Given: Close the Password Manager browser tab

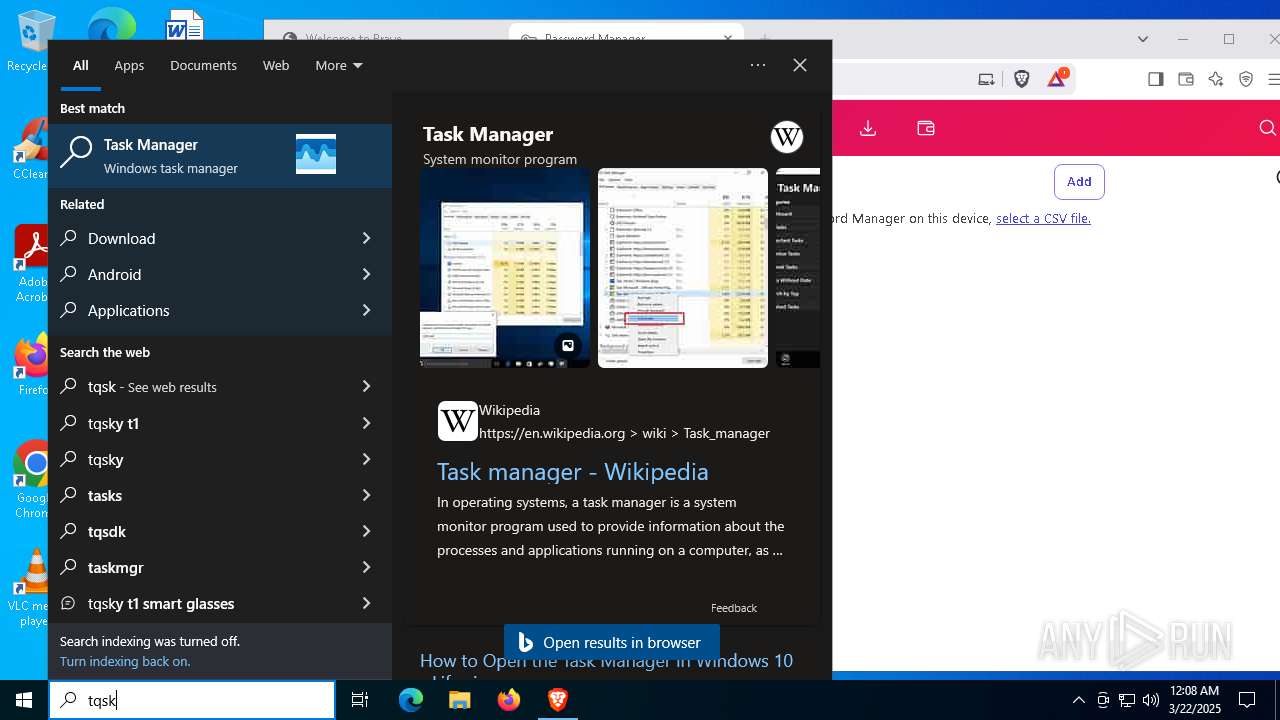Looking at the screenshot, I should (x=729, y=39).
